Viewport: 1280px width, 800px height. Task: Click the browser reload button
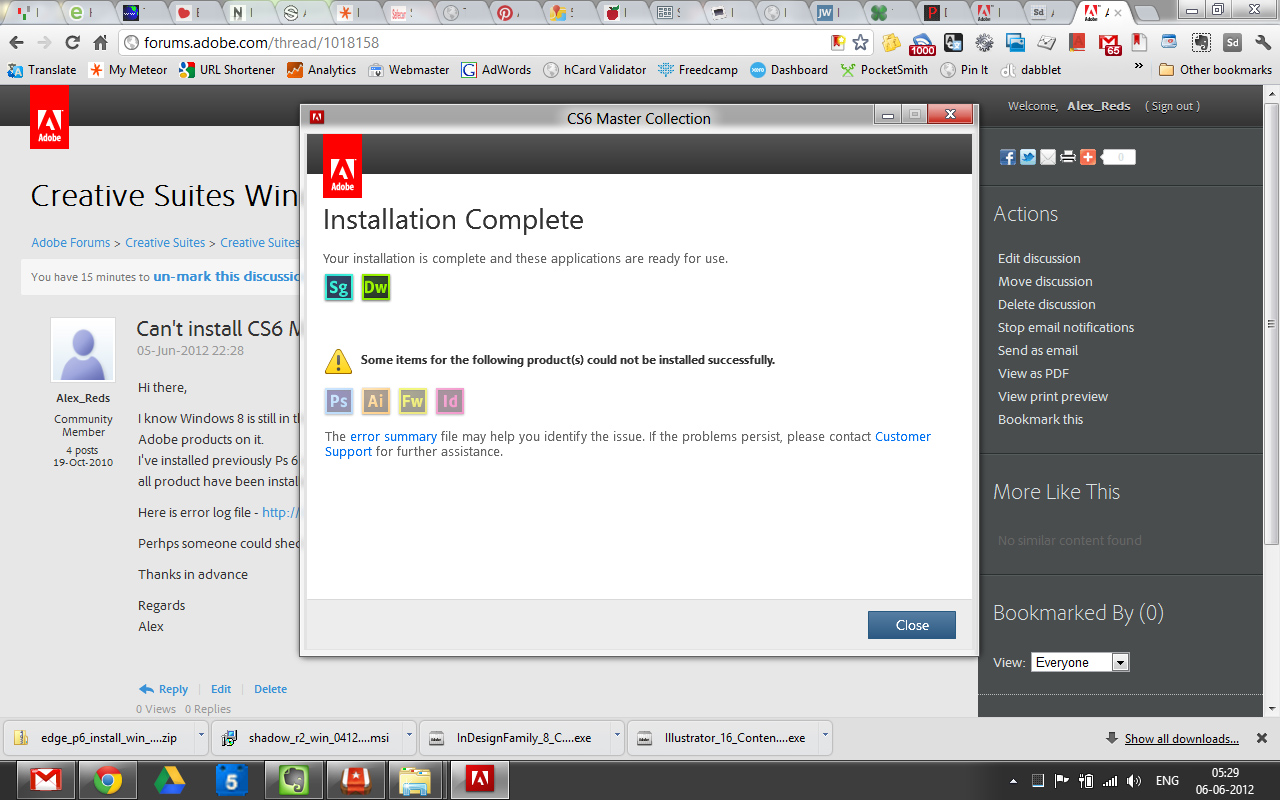[72, 43]
